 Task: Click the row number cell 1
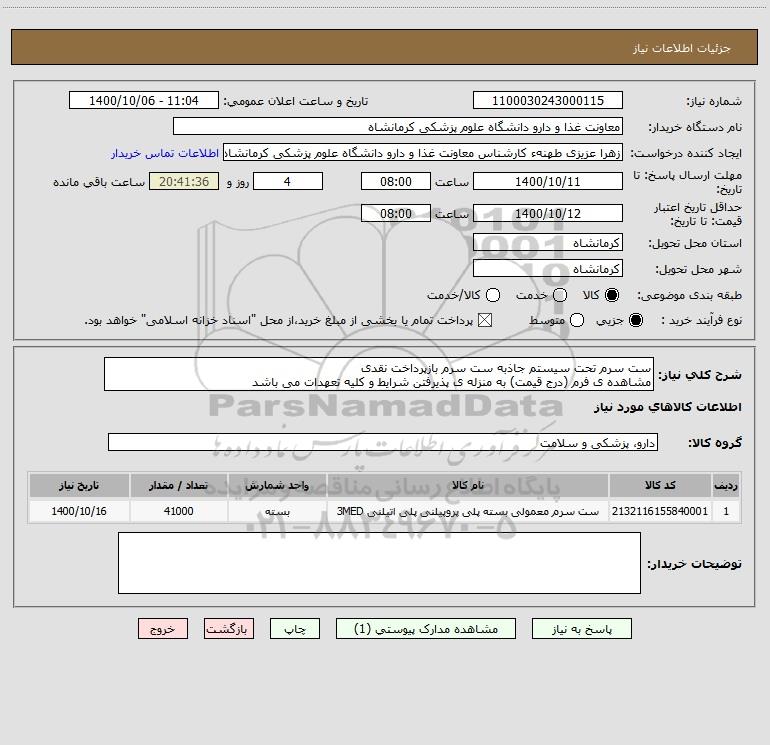coord(726,511)
